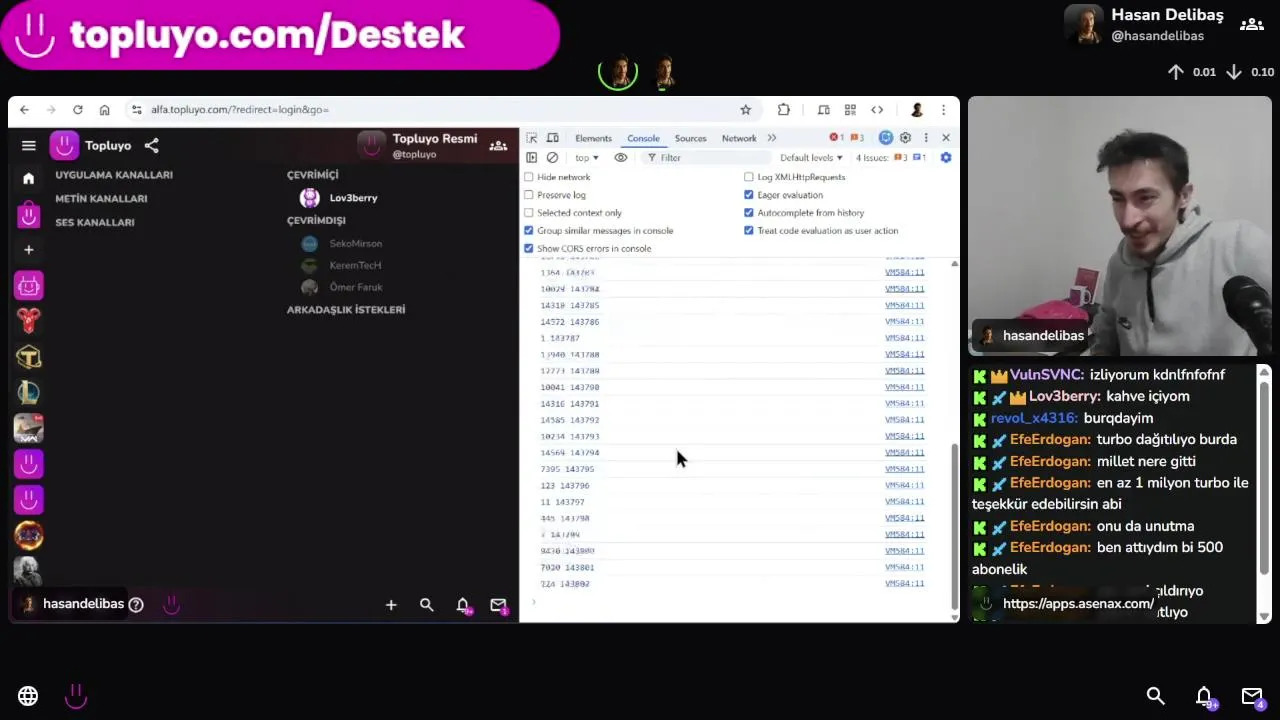Click the red error count badge in DevTools
1280x720 pixels.
pos(837,138)
